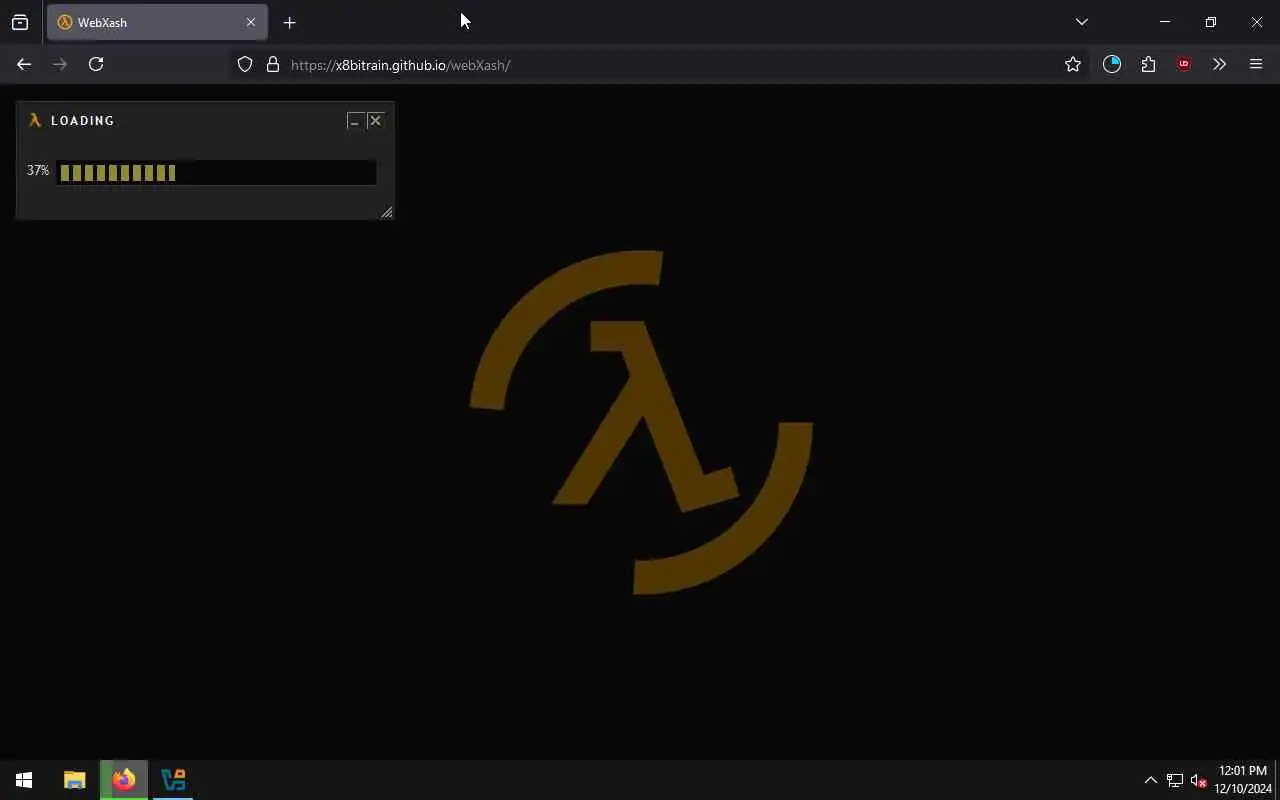1280x800 pixels.
Task: Show hidden system tray icons
Action: tap(1150, 780)
